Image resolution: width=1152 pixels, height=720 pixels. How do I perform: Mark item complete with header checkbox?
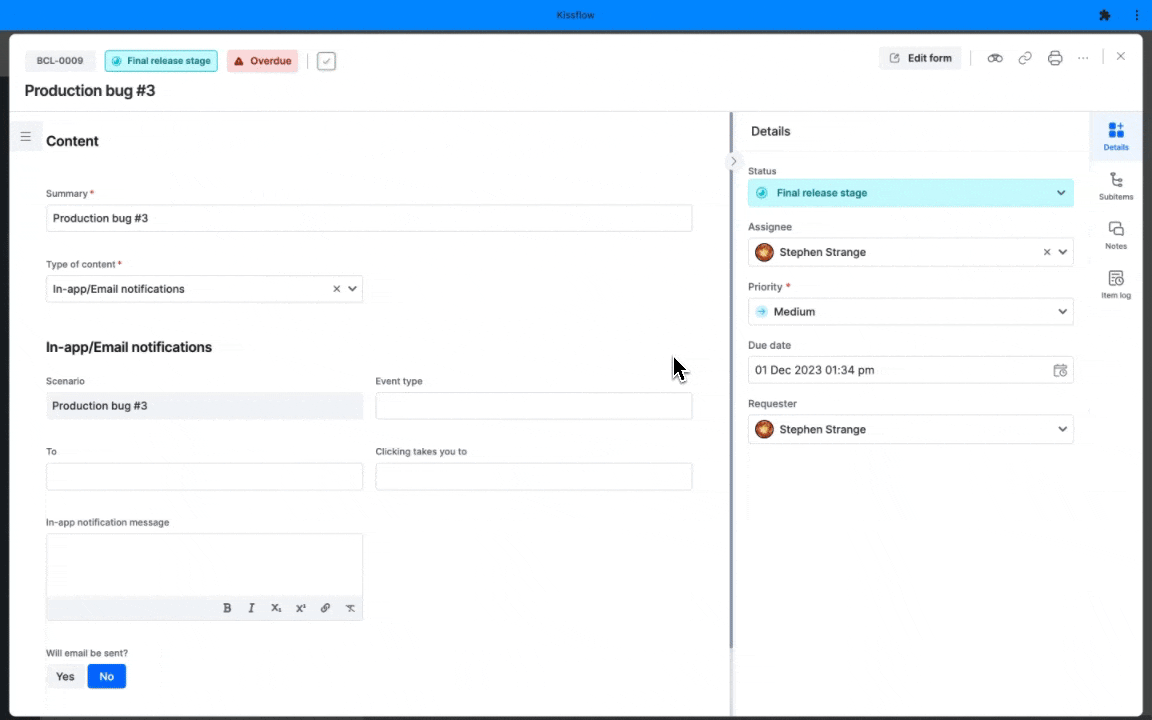pyautogui.click(x=326, y=61)
